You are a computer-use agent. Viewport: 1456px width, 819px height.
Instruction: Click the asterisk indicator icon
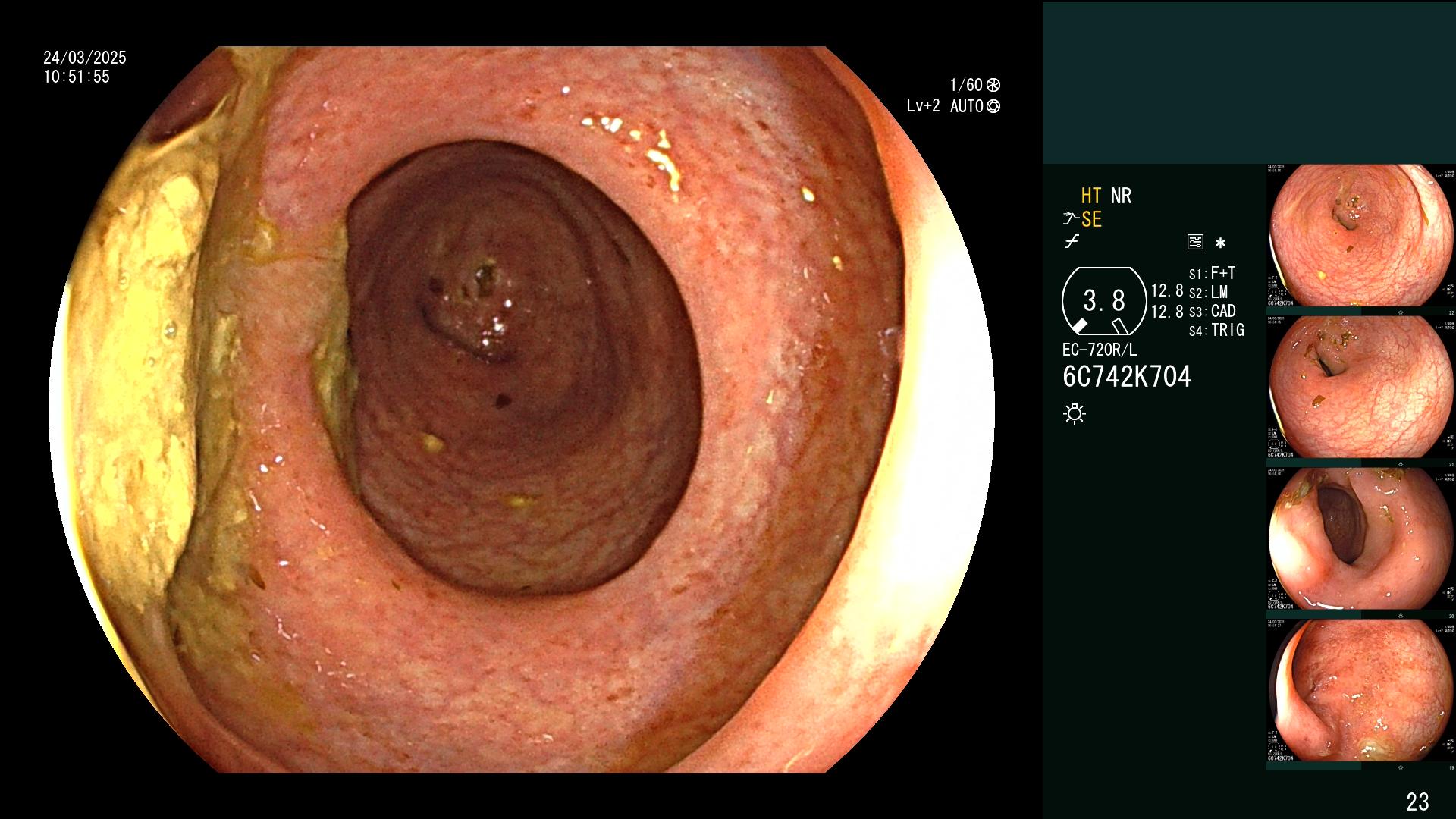[1220, 243]
